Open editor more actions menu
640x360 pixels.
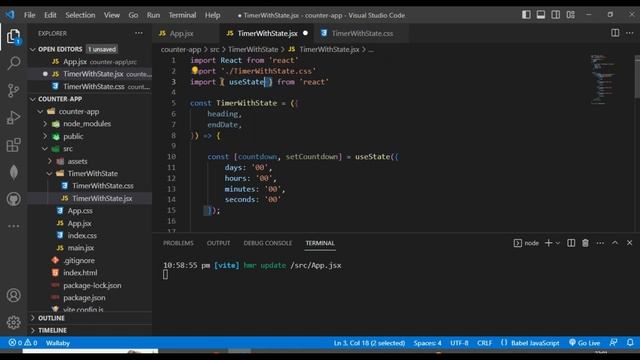click(x=630, y=33)
